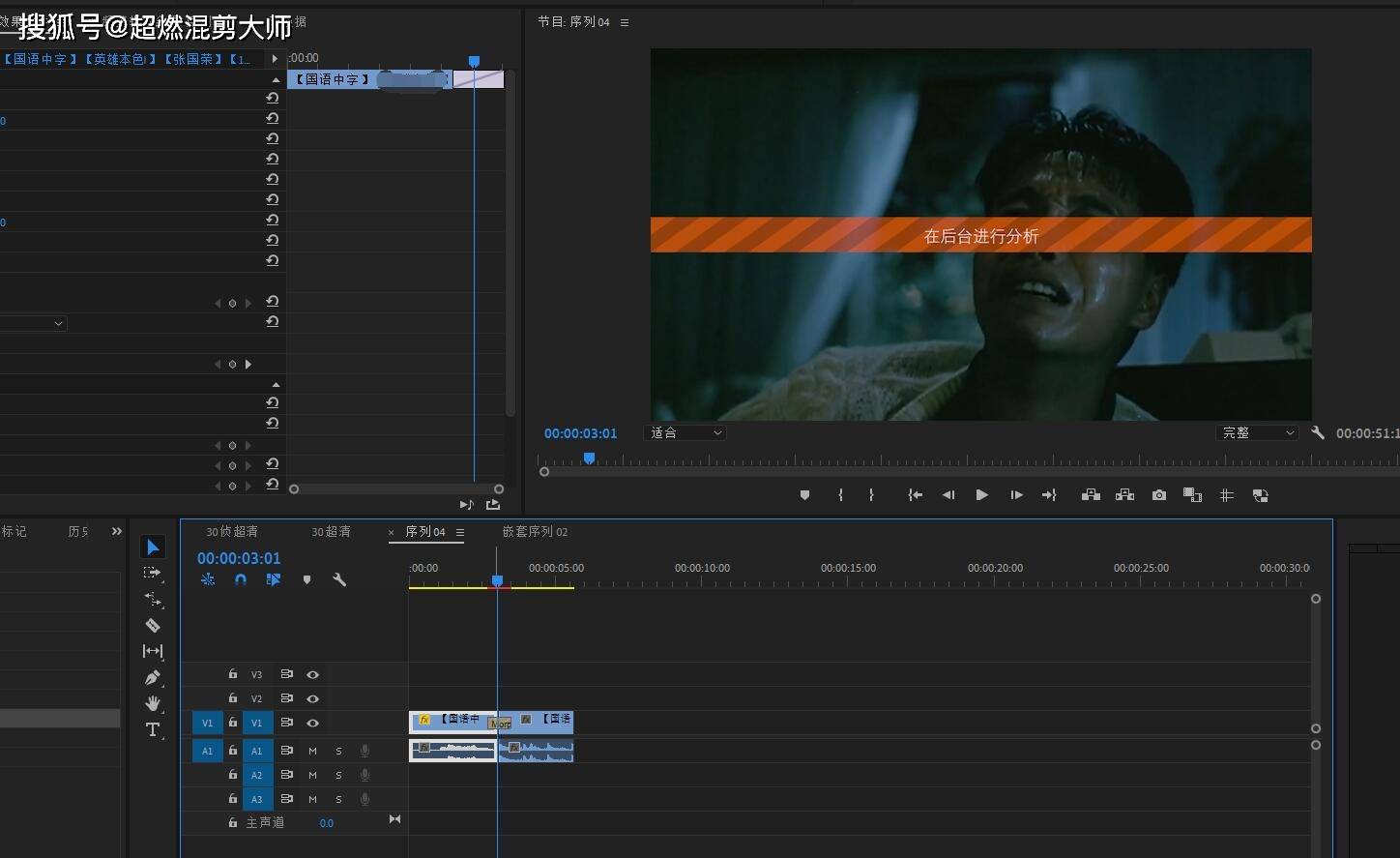Select the Slip tool
The width and height of the screenshot is (1400, 858).
coord(153,651)
